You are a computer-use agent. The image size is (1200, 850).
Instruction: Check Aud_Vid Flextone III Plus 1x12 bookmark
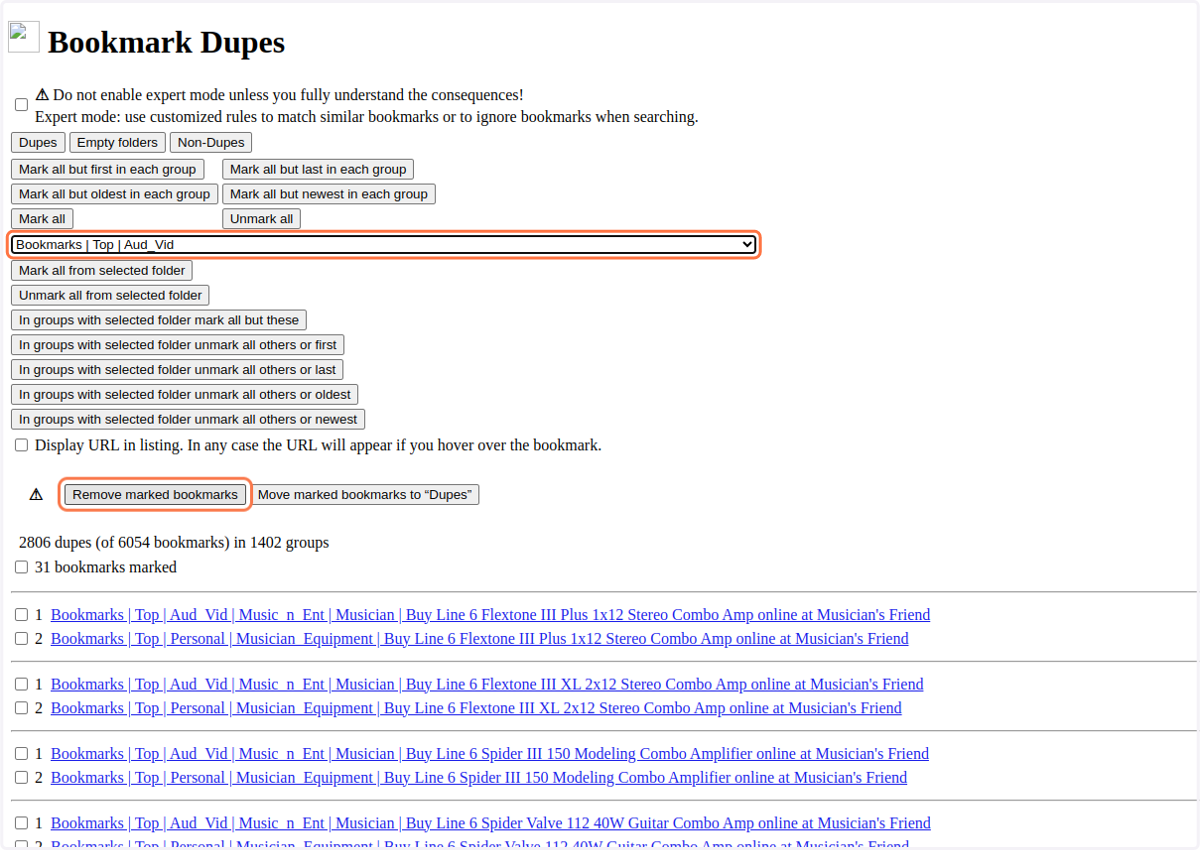[21, 615]
